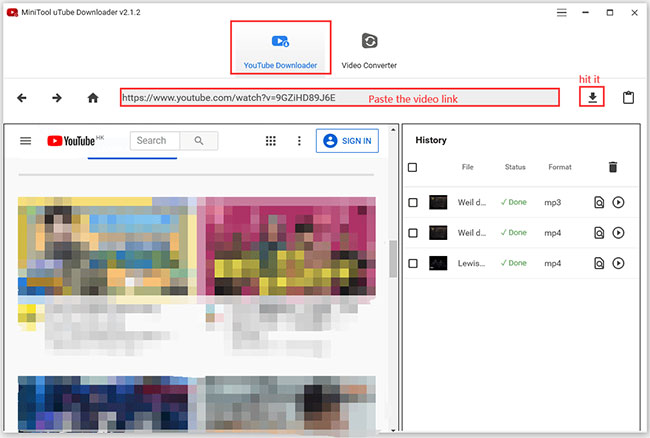Click the down arrow of the browser scrollbar
This screenshot has width=650, height=438.
click(393, 430)
